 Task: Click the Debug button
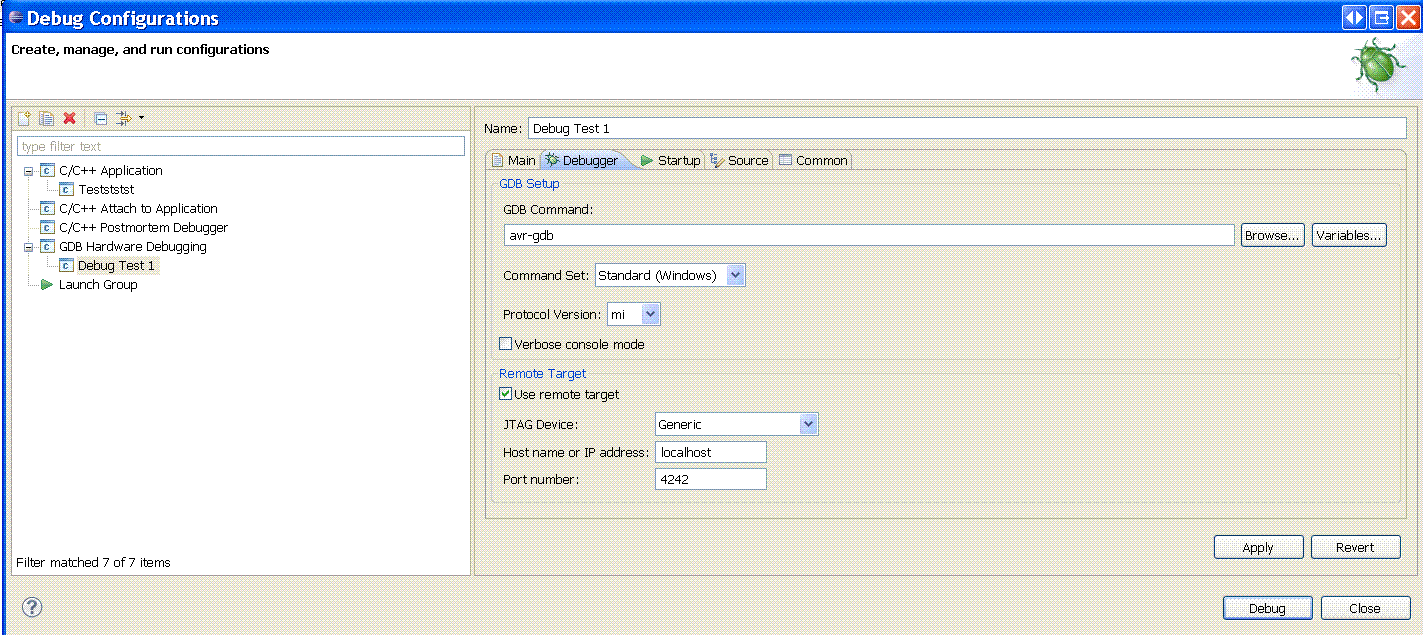1267,608
